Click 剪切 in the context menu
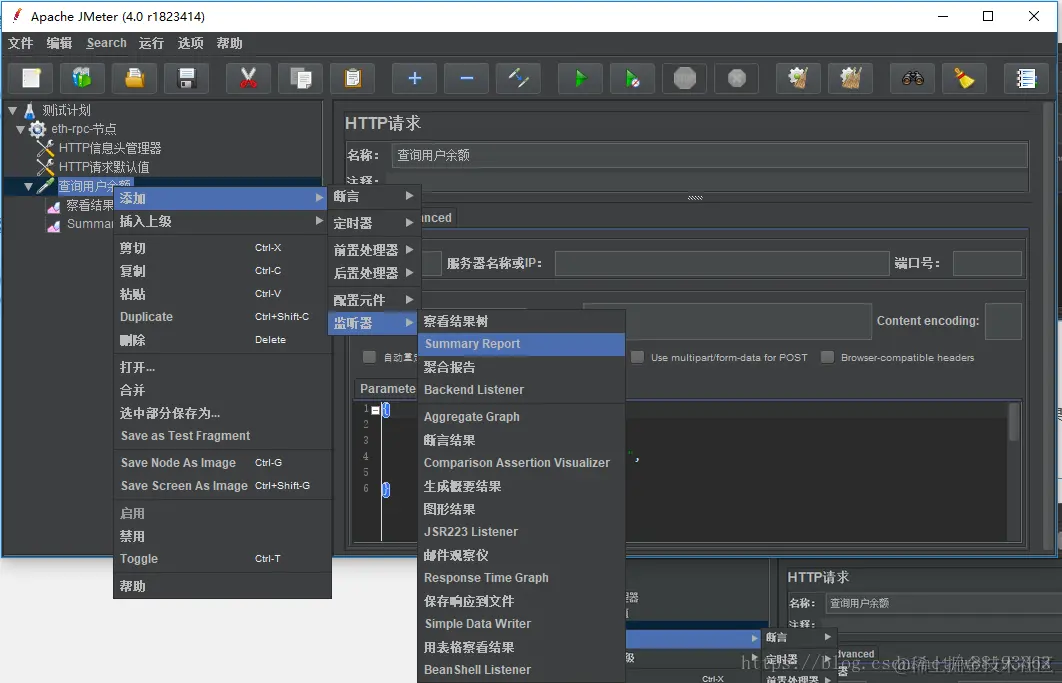Viewport: 1062px width, 683px height. pos(222,248)
